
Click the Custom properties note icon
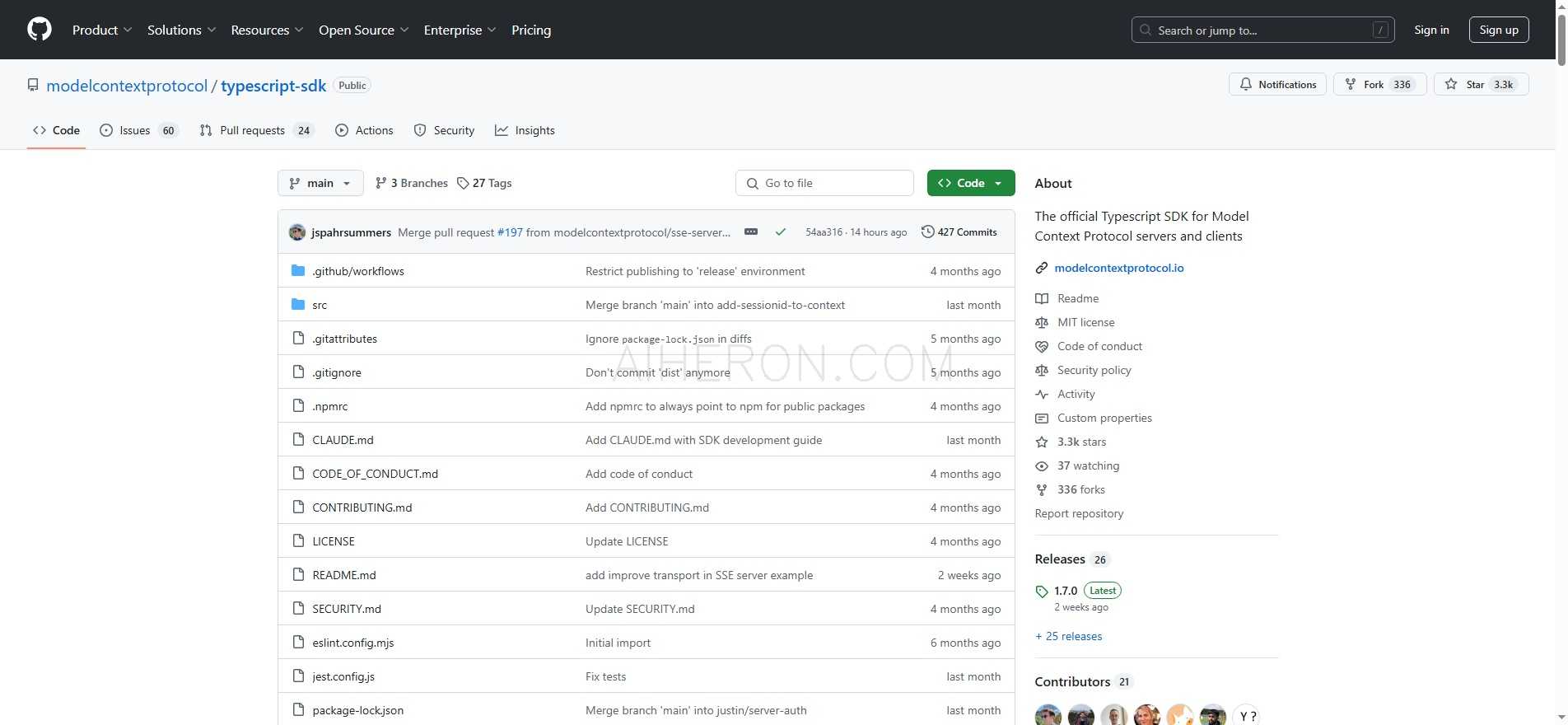click(x=1042, y=418)
